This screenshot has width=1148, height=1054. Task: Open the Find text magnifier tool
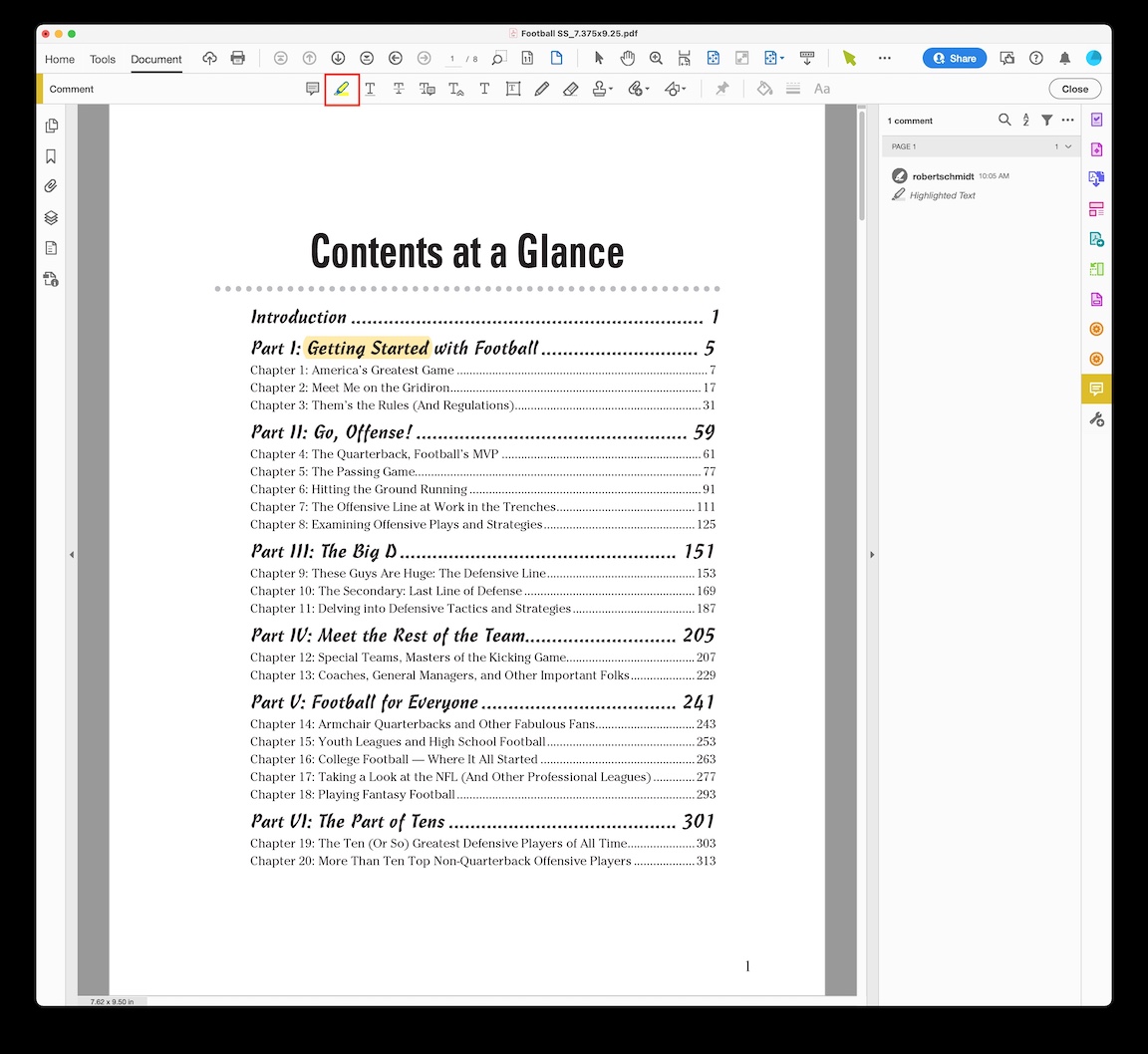pyautogui.click(x=498, y=58)
